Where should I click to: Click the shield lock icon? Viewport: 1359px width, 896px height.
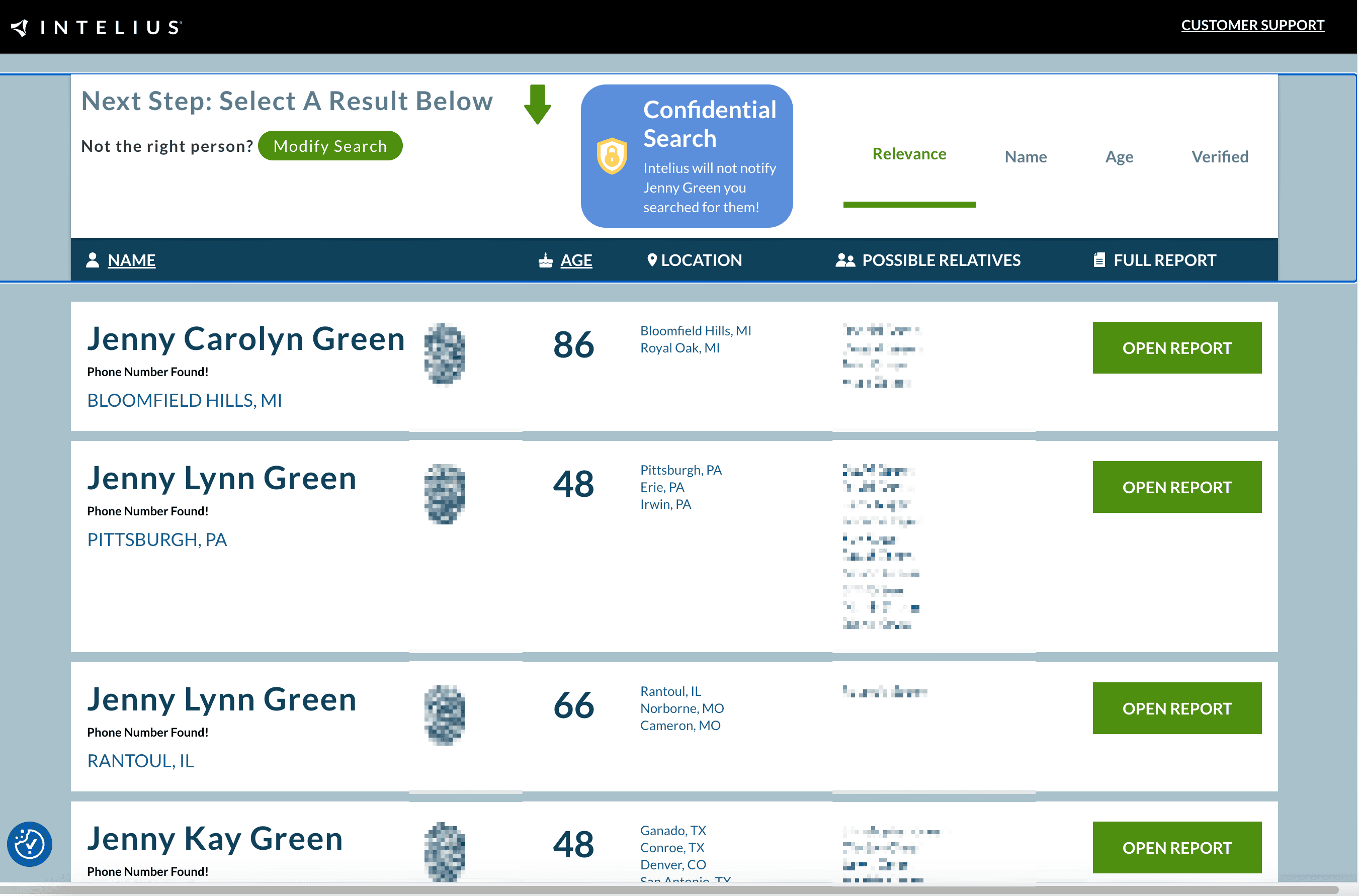(x=612, y=155)
